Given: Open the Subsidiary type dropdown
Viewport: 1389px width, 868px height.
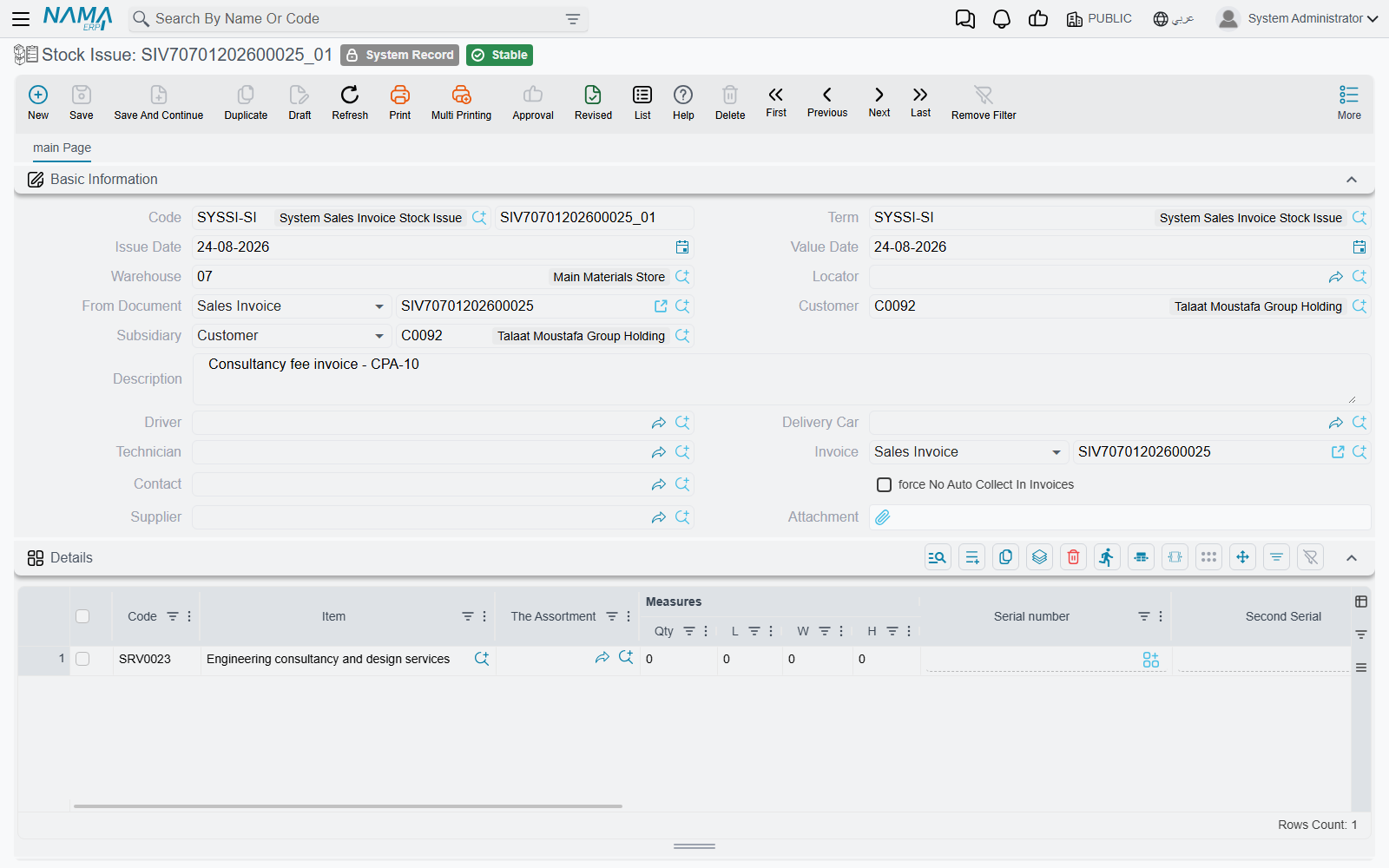Looking at the screenshot, I should point(291,336).
